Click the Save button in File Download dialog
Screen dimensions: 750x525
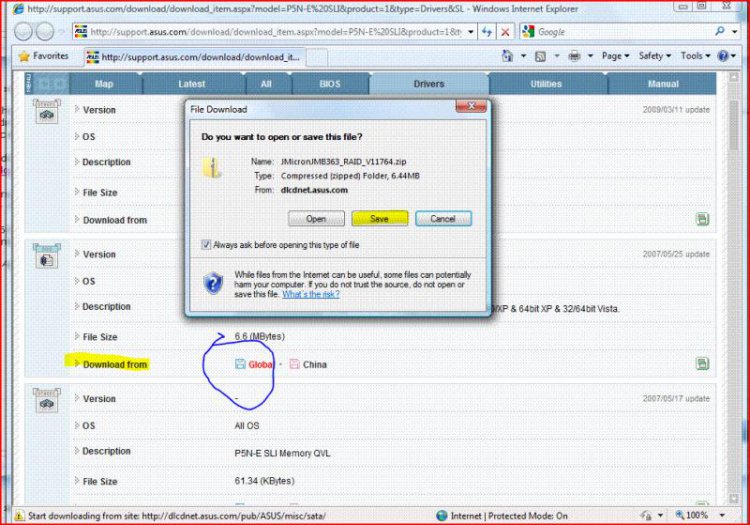tap(380, 219)
